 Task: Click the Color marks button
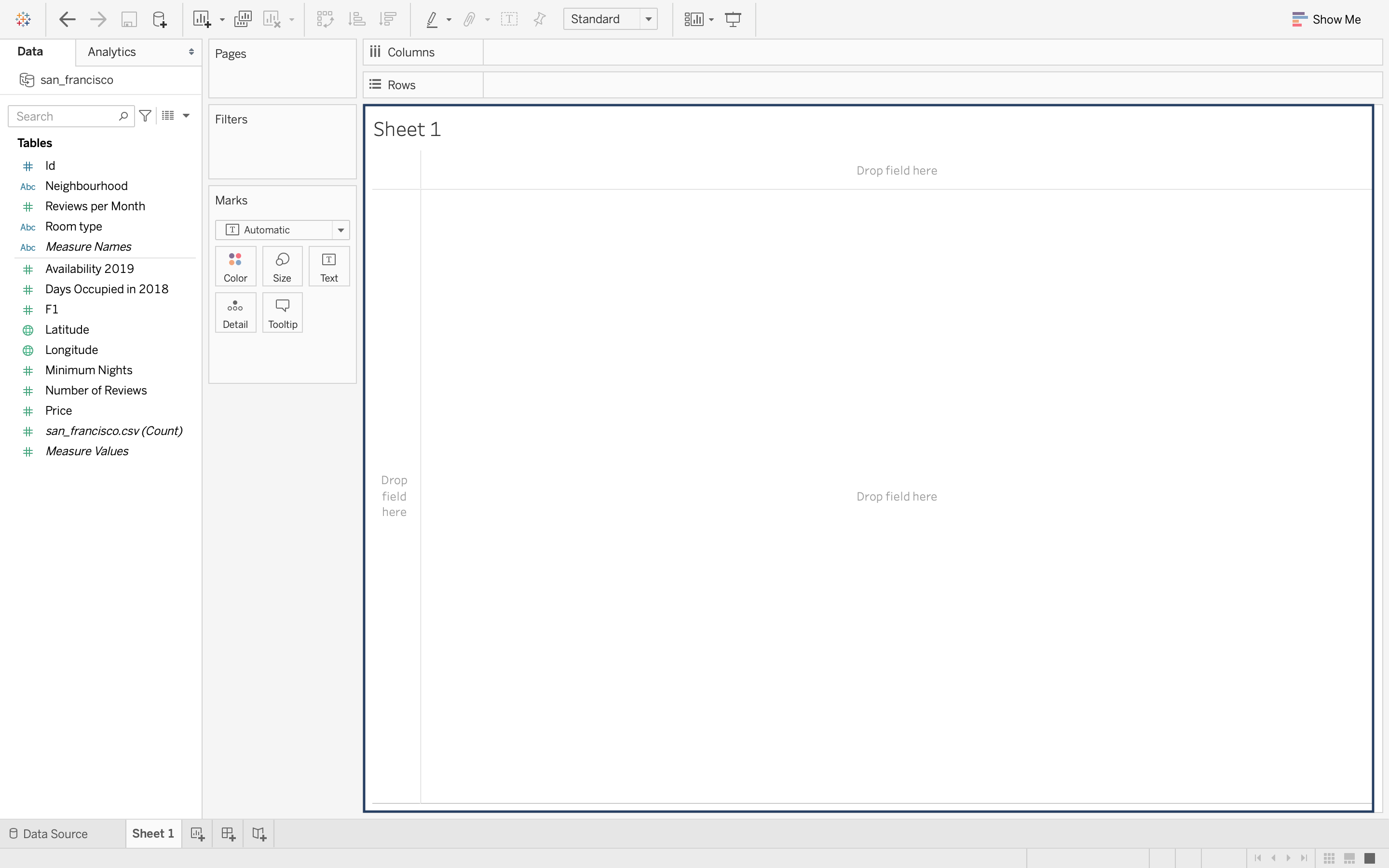(x=235, y=266)
